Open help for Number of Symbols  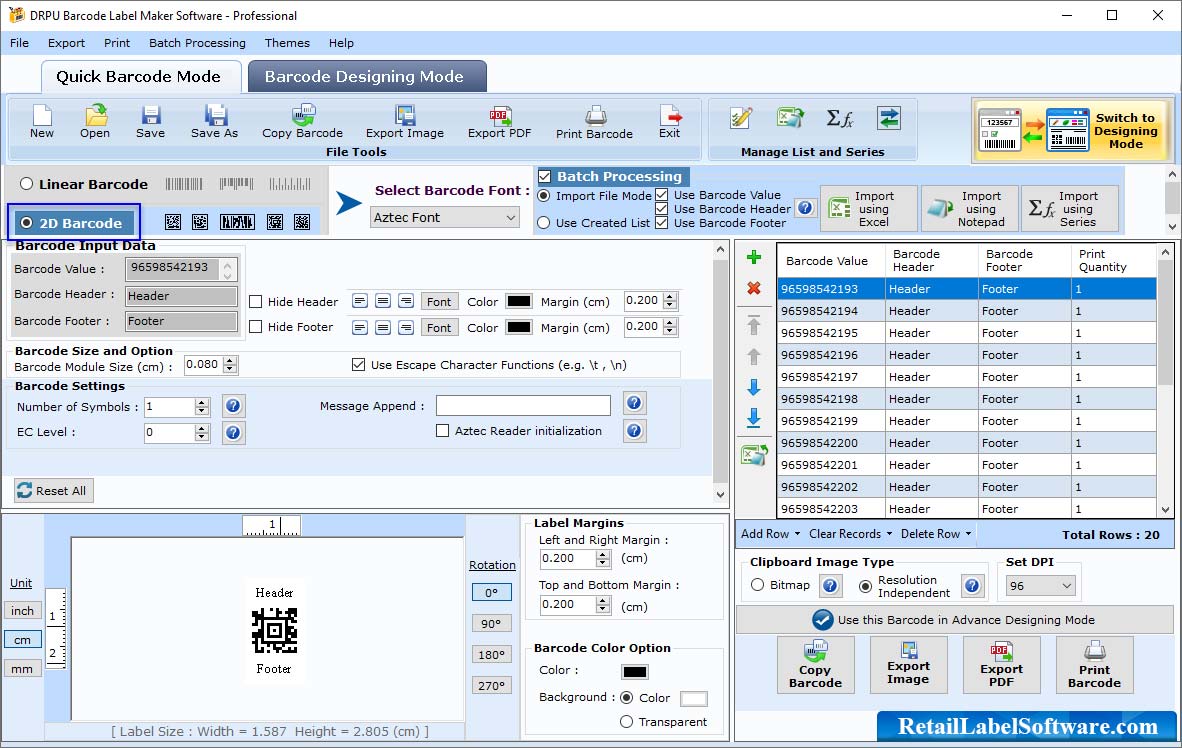coord(233,406)
